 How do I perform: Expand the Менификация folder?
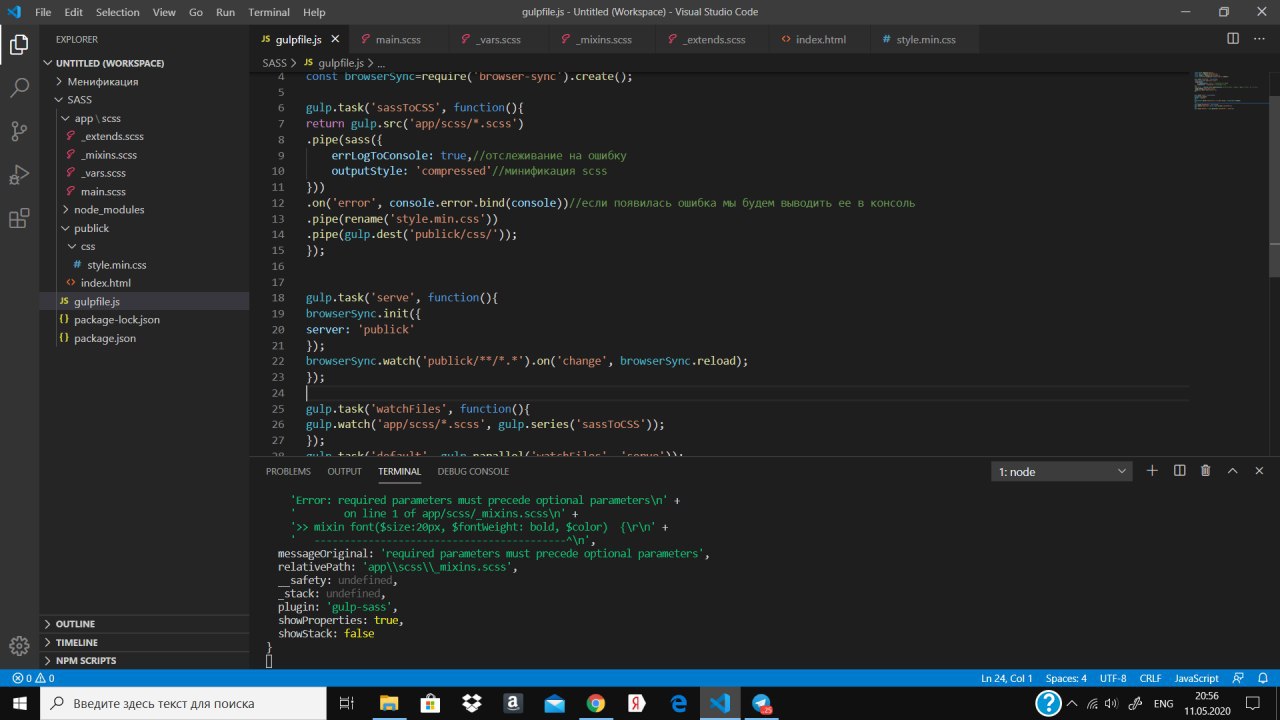pyautogui.click(x=145, y=81)
